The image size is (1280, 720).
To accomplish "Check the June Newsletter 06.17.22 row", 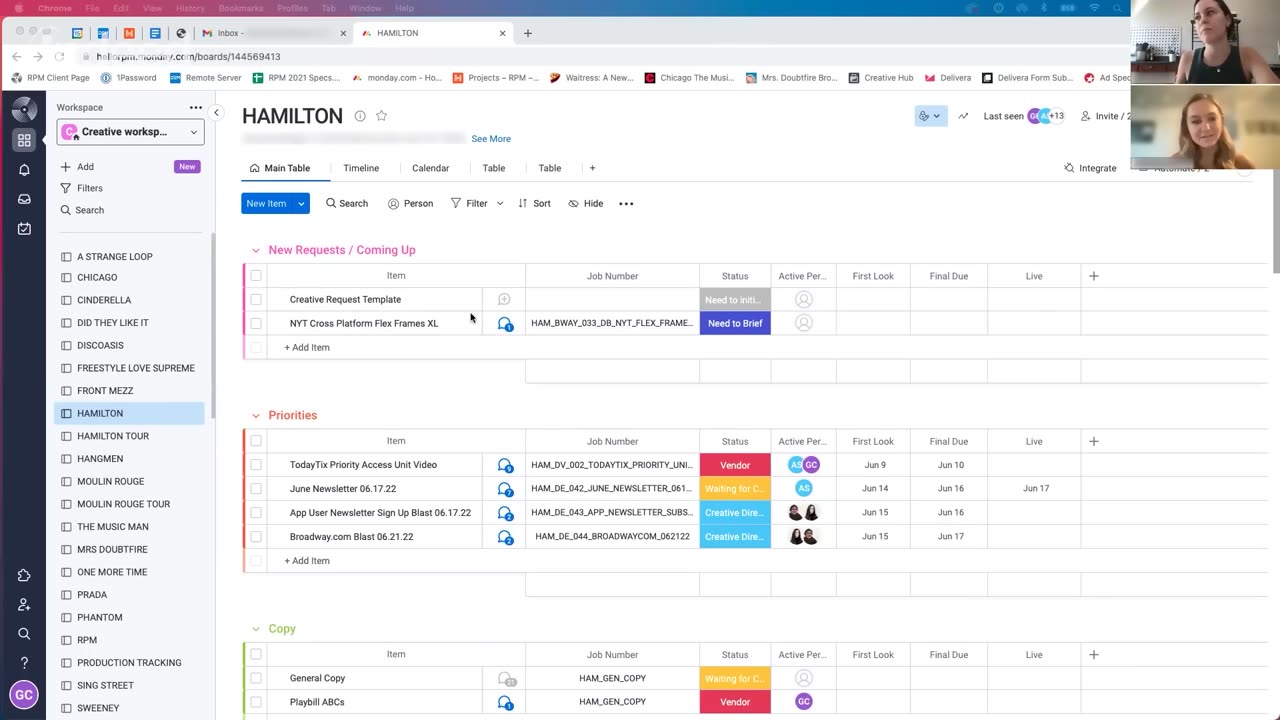I will [x=256, y=488].
